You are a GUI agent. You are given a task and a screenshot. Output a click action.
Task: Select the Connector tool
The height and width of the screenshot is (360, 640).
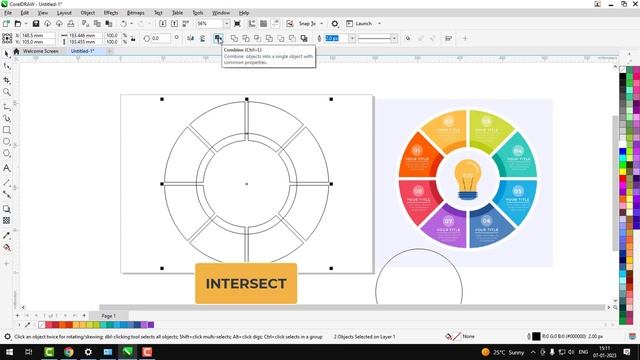point(7,194)
